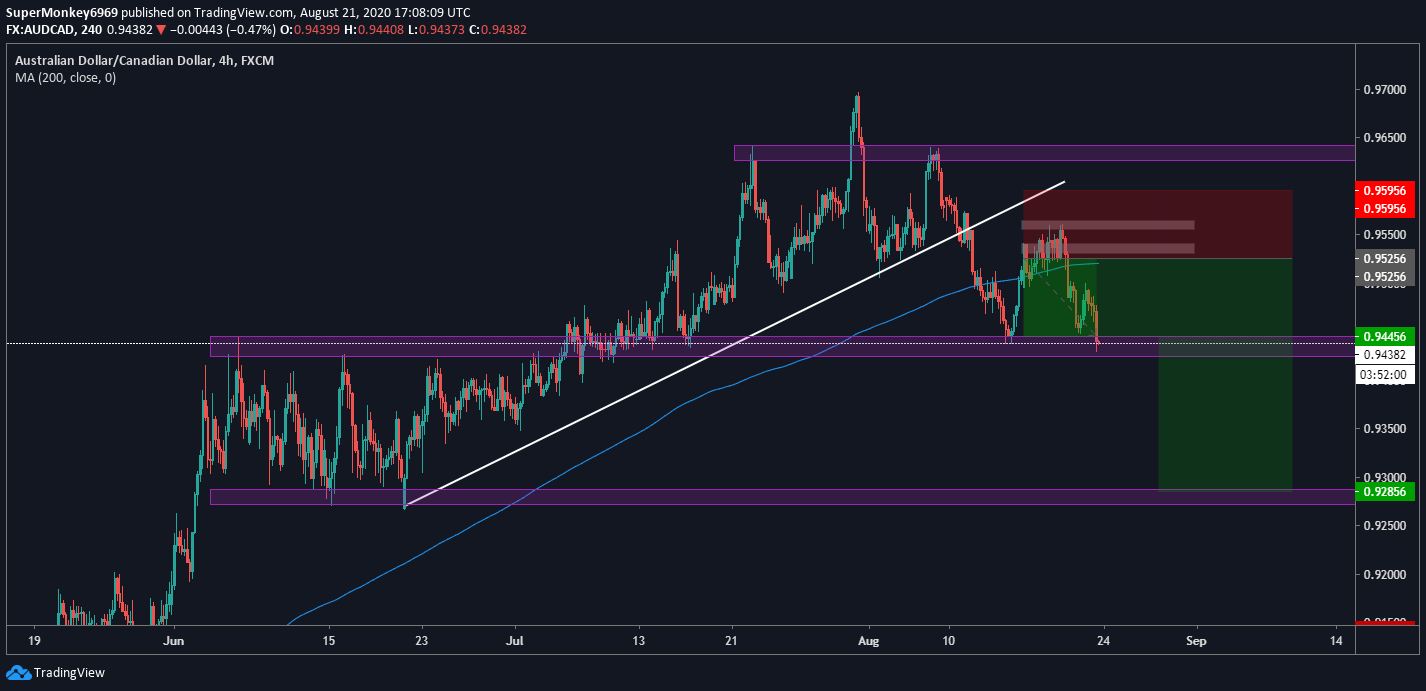Click the 15 label on the date axis

click(330, 639)
